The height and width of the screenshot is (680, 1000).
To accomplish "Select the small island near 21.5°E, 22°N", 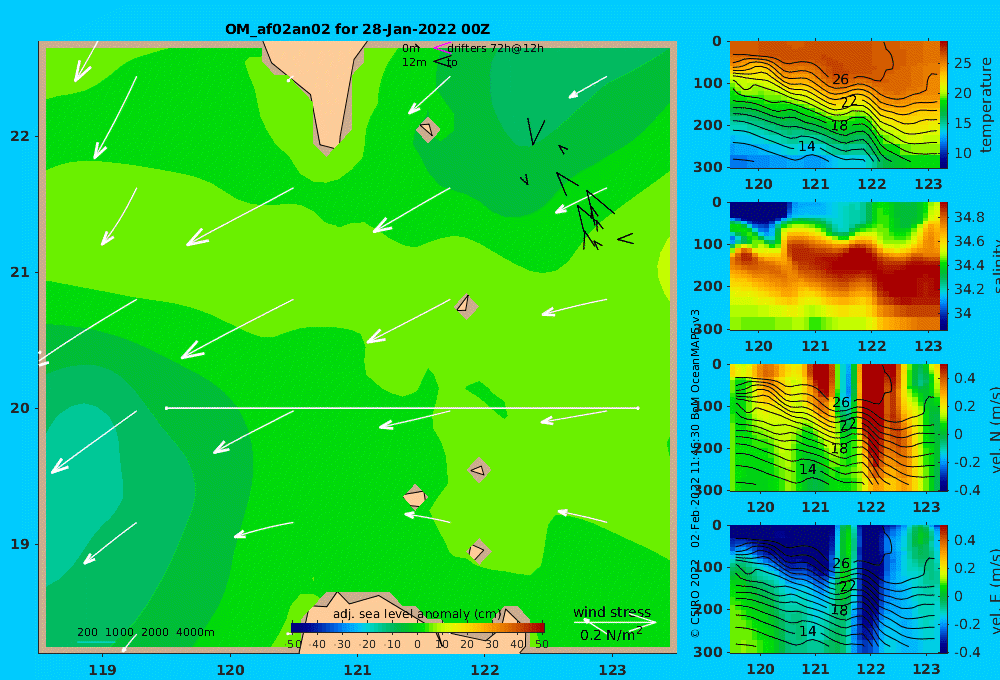I will coord(428,129).
